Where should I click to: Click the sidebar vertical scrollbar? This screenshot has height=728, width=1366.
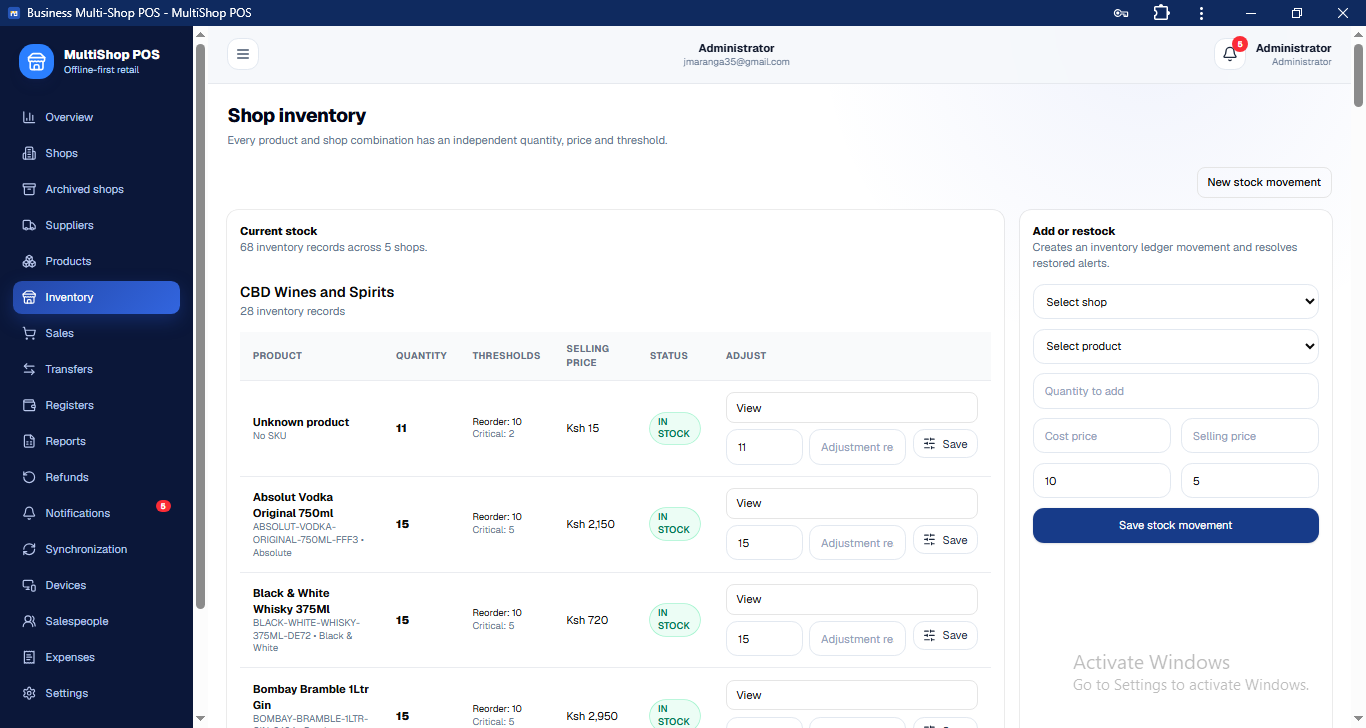(200, 325)
